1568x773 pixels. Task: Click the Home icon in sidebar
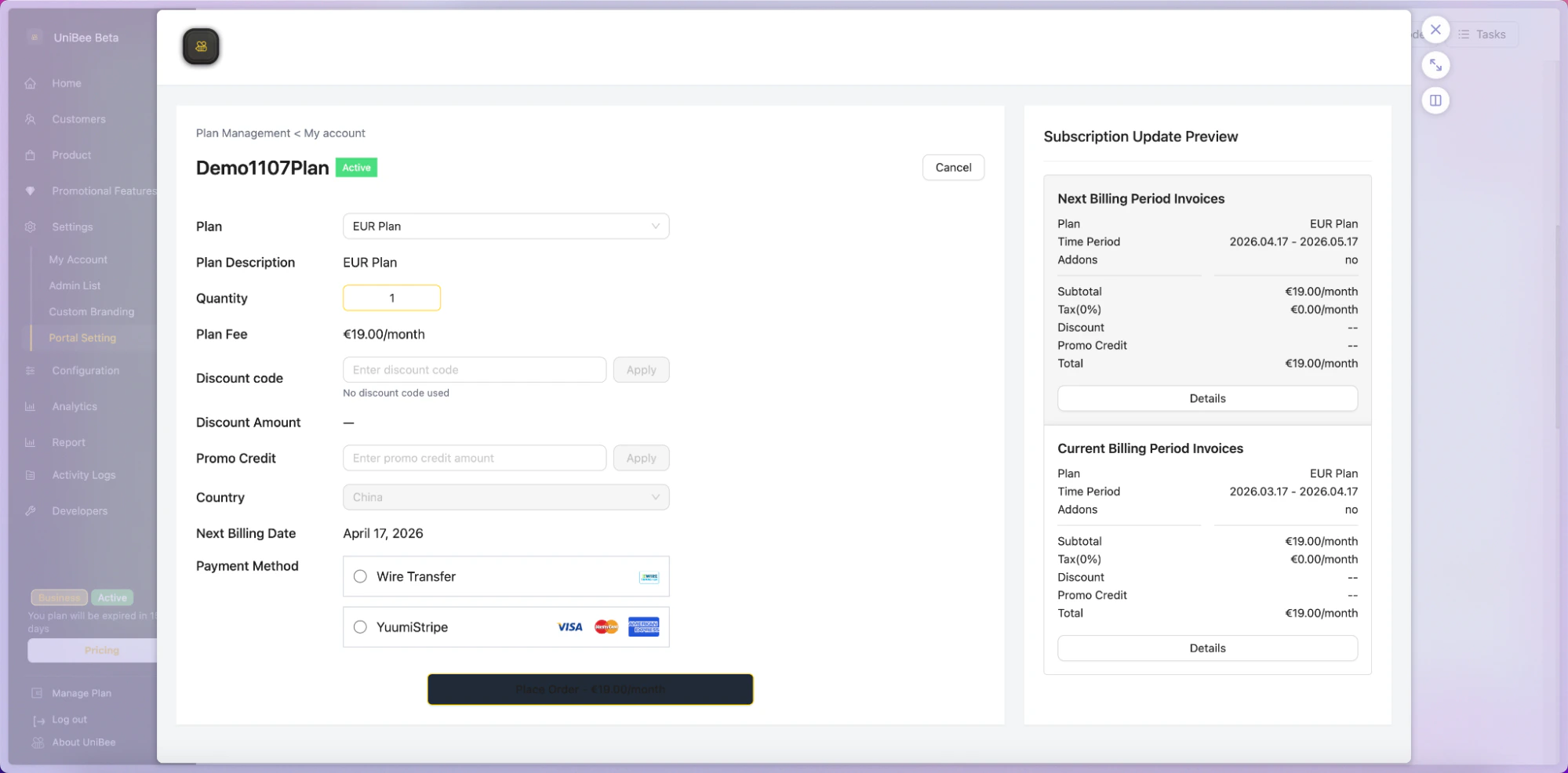click(31, 83)
